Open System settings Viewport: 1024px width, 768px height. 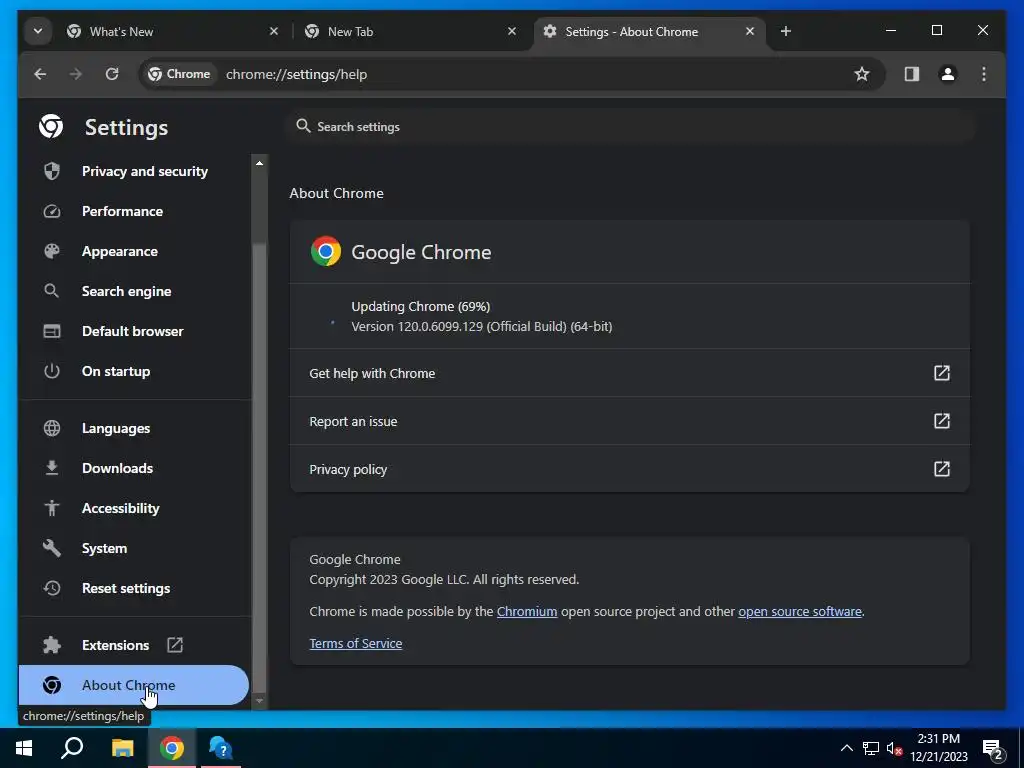point(135,549)
